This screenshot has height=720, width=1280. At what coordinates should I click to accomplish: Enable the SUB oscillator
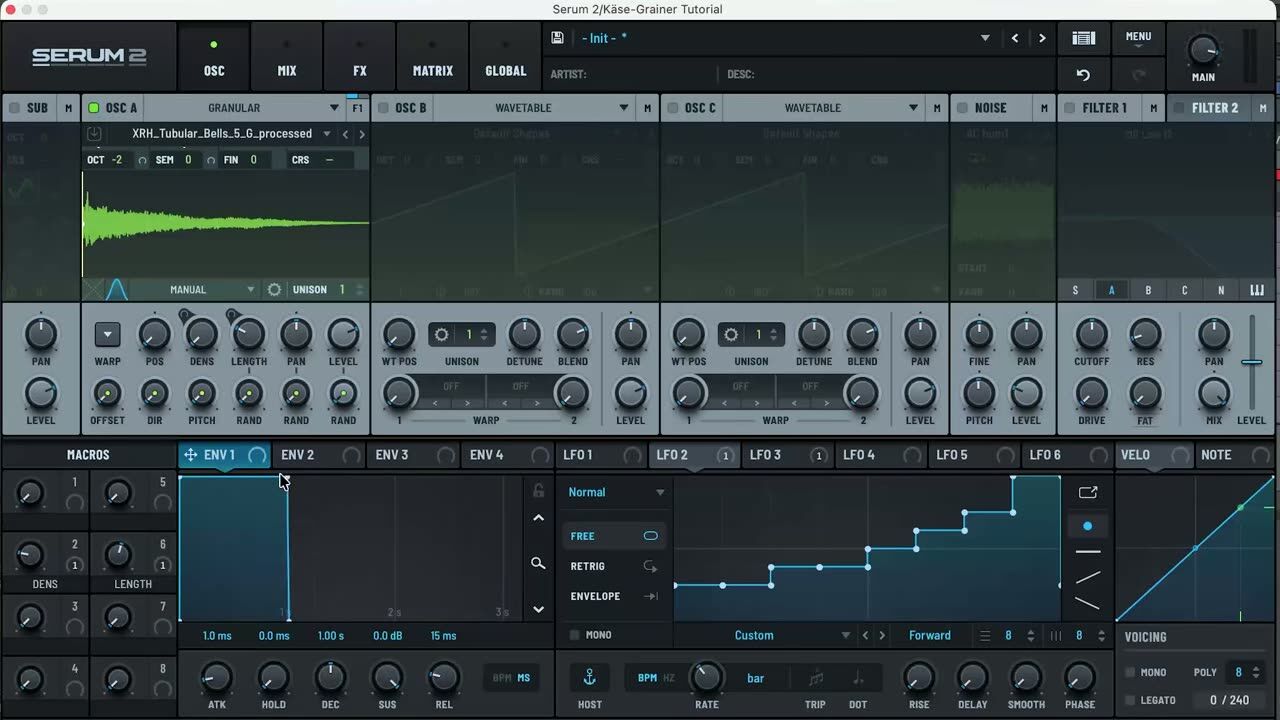tap(14, 108)
